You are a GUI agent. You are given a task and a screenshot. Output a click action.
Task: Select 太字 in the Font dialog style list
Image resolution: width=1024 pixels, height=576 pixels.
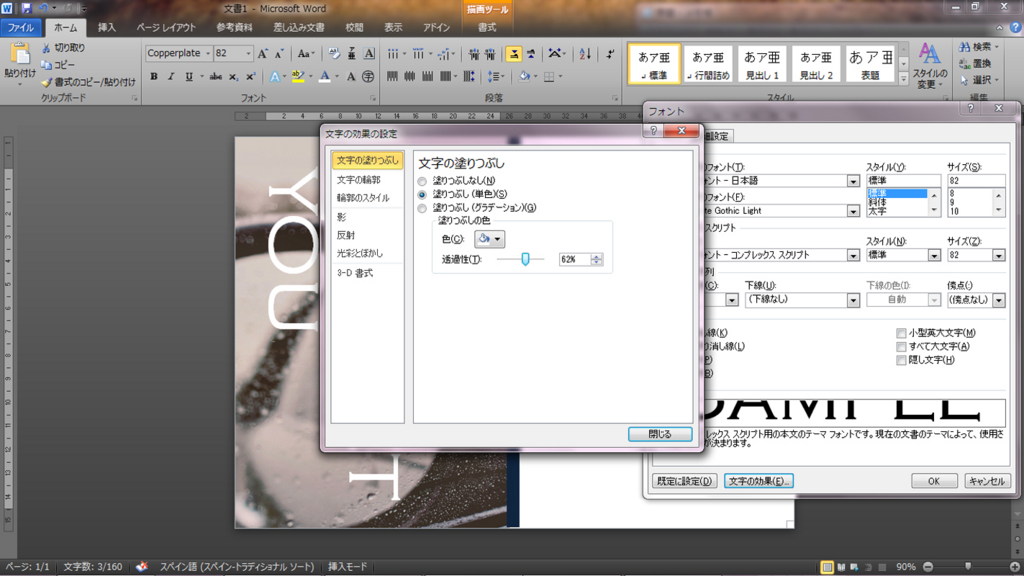pyautogui.click(x=896, y=212)
